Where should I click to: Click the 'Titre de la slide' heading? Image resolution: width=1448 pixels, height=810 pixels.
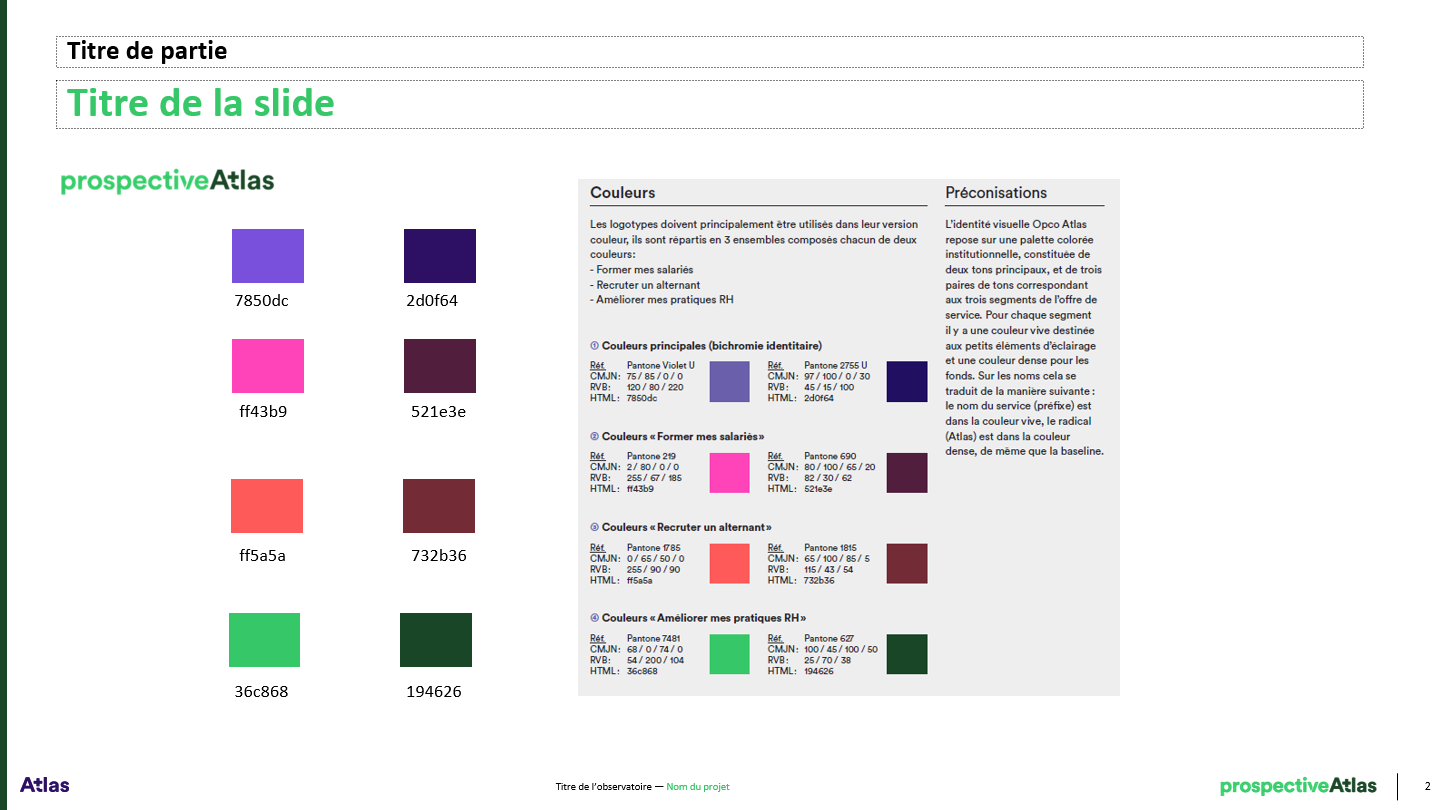coord(200,103)
